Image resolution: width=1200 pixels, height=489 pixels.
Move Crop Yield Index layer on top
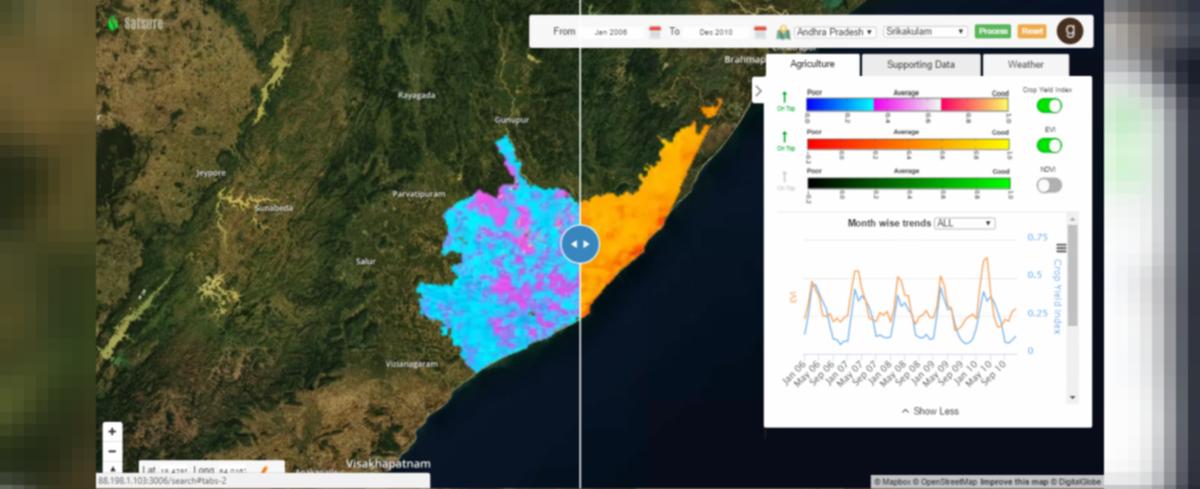(x=785, y=101)
